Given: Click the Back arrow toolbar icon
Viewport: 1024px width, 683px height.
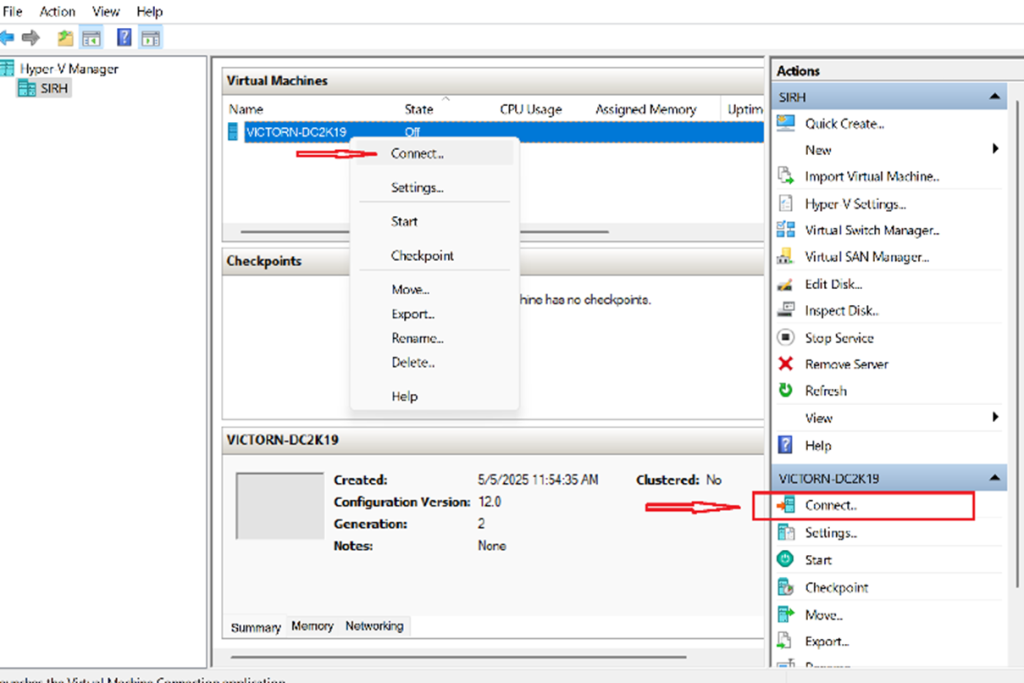Looking at the screenshot, I should (x=7, y=38).
